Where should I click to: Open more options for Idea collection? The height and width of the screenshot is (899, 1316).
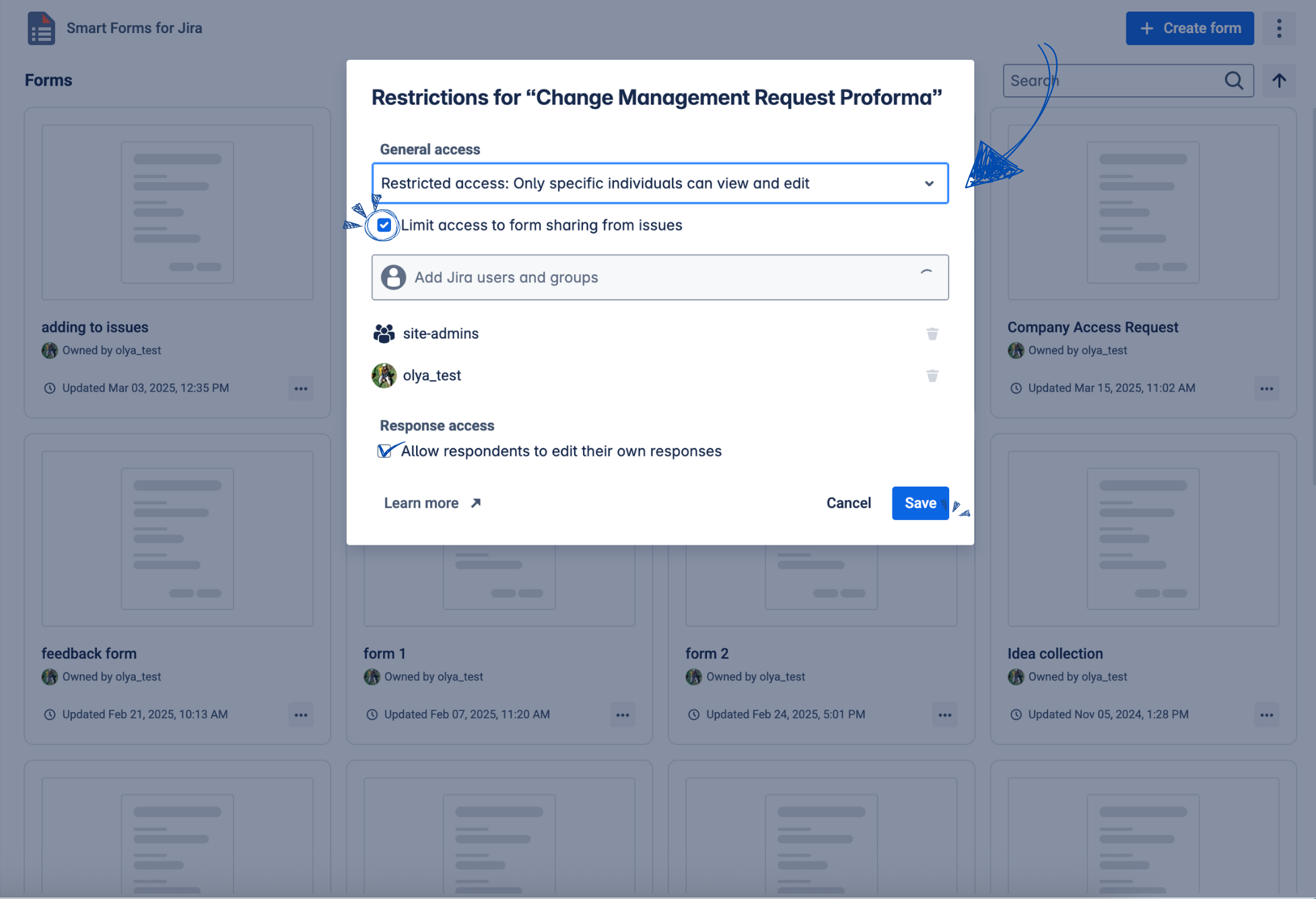coord(1266,715)
